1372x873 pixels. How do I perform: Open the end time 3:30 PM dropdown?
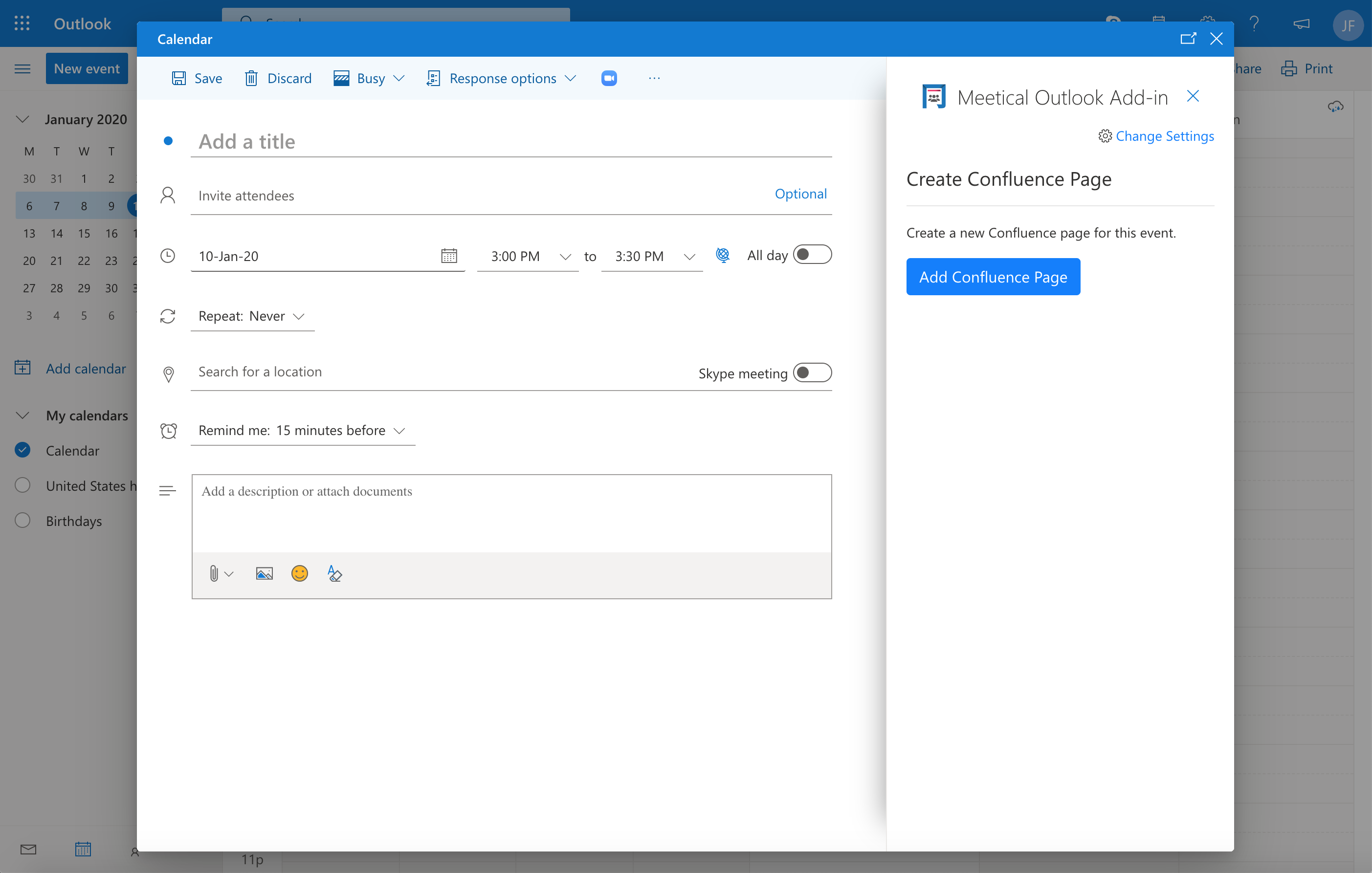652,256
